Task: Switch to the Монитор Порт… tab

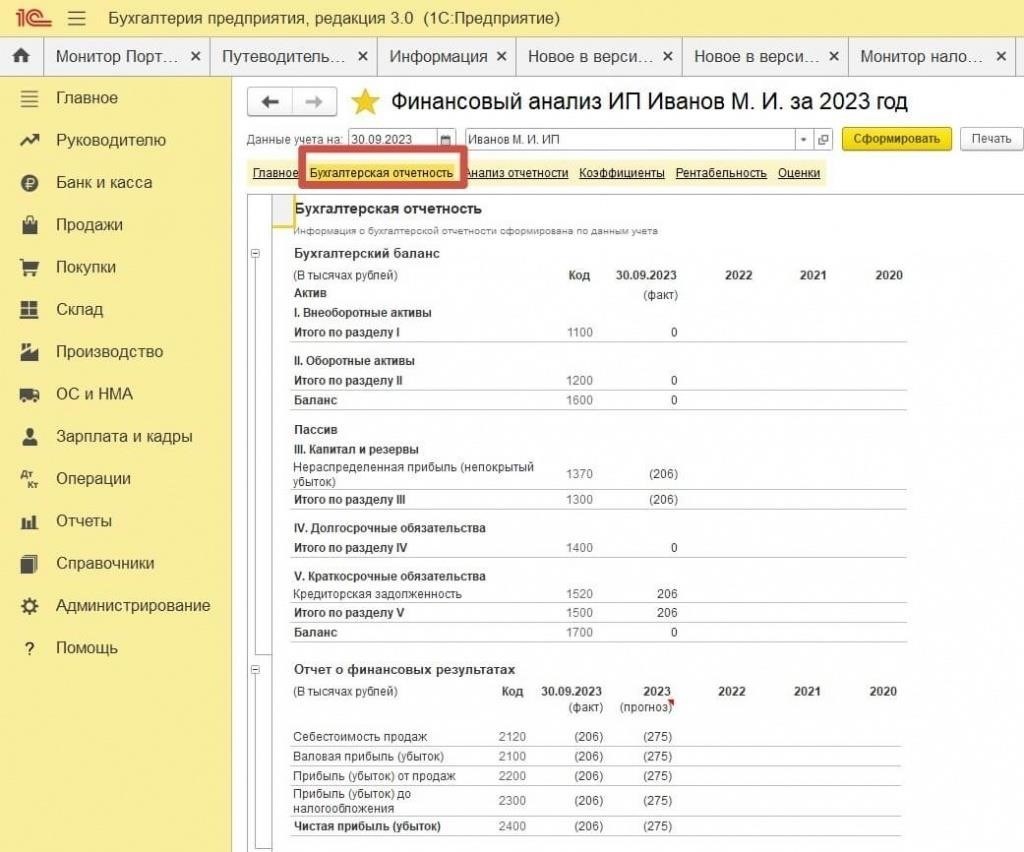Action: (x=117, y=57)
